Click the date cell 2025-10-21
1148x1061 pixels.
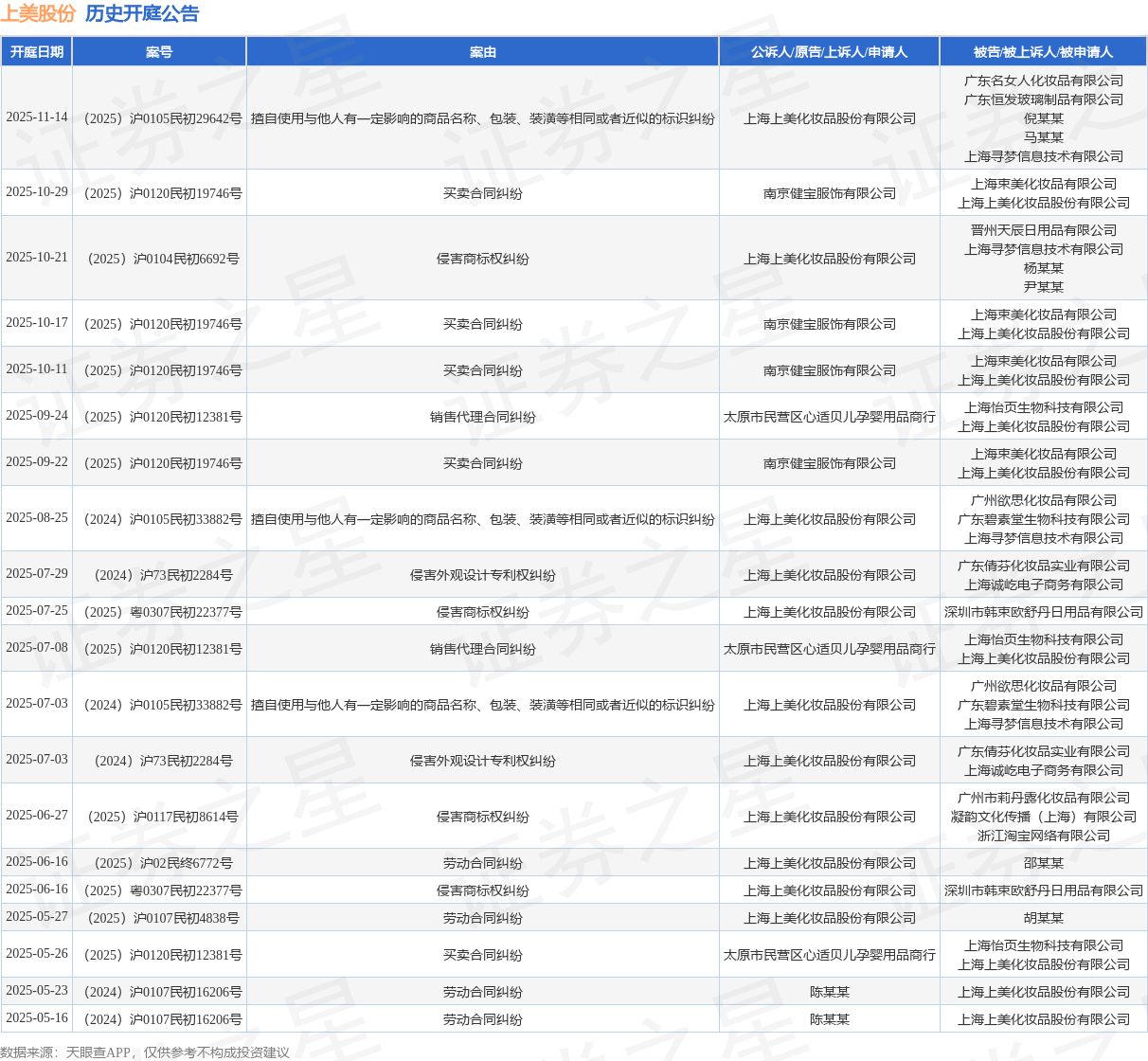coord(37,258)
